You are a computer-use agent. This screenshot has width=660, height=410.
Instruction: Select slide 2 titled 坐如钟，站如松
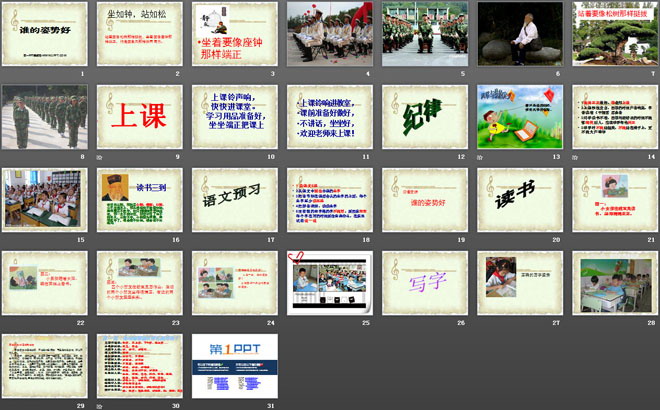point(140,34)
